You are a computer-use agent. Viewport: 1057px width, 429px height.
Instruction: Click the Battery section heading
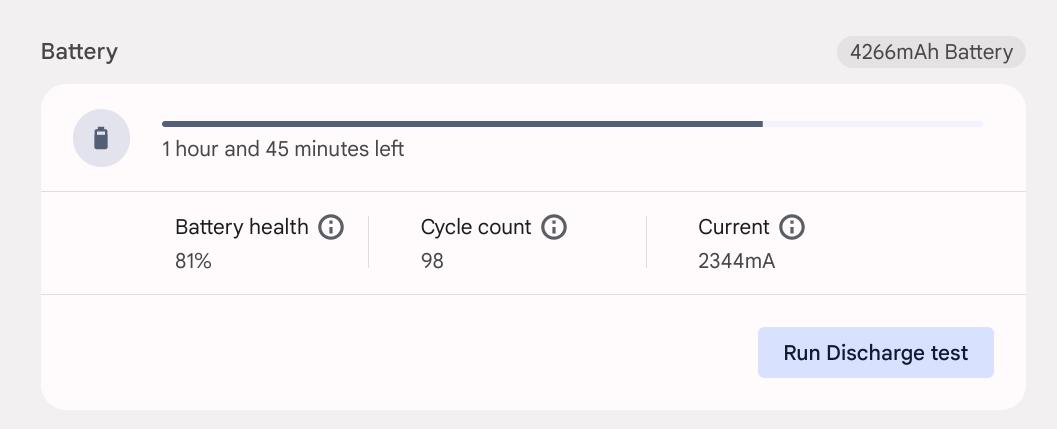[80, 52]
